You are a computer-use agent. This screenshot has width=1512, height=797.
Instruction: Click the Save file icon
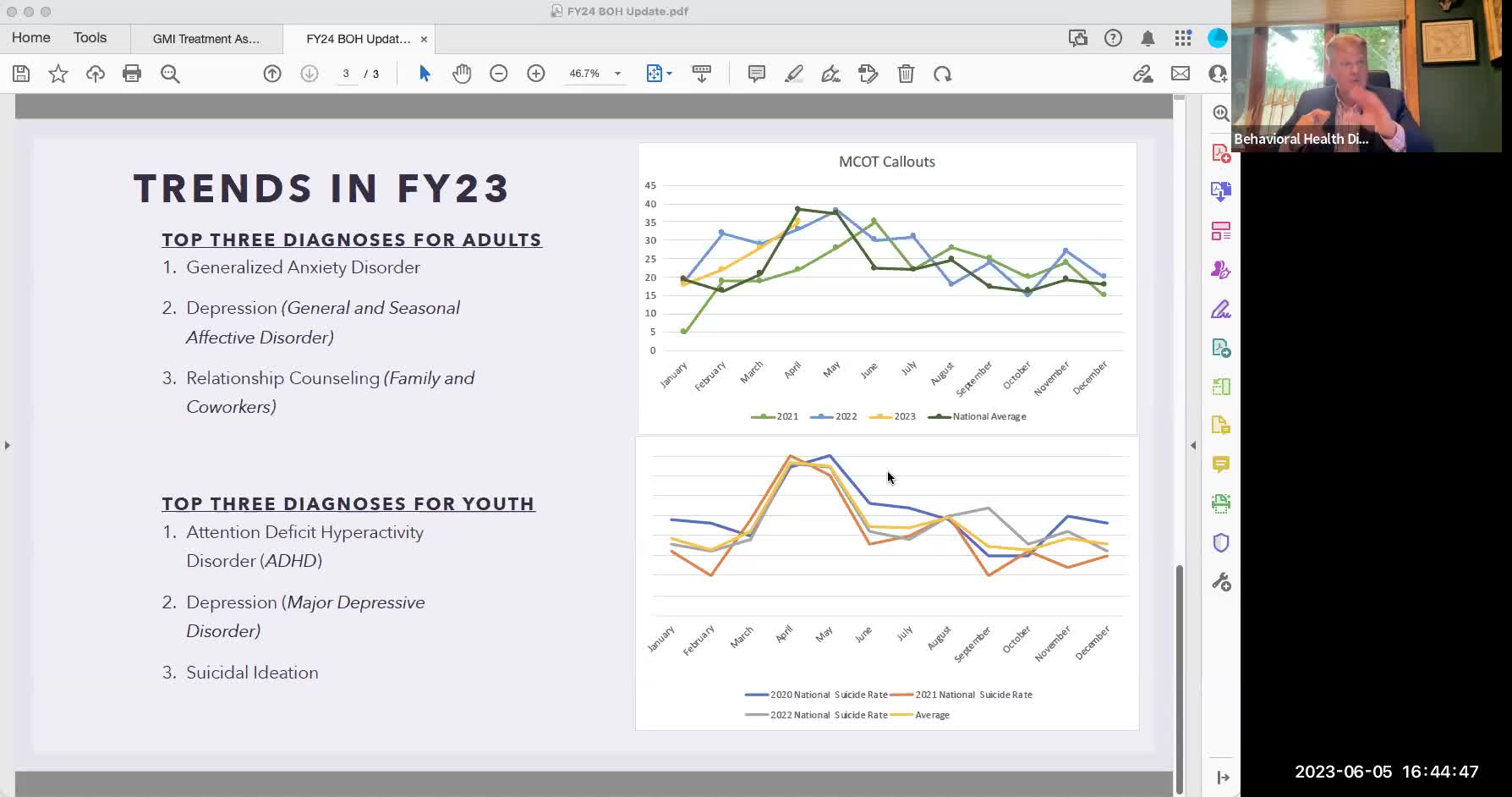[21, 74]
